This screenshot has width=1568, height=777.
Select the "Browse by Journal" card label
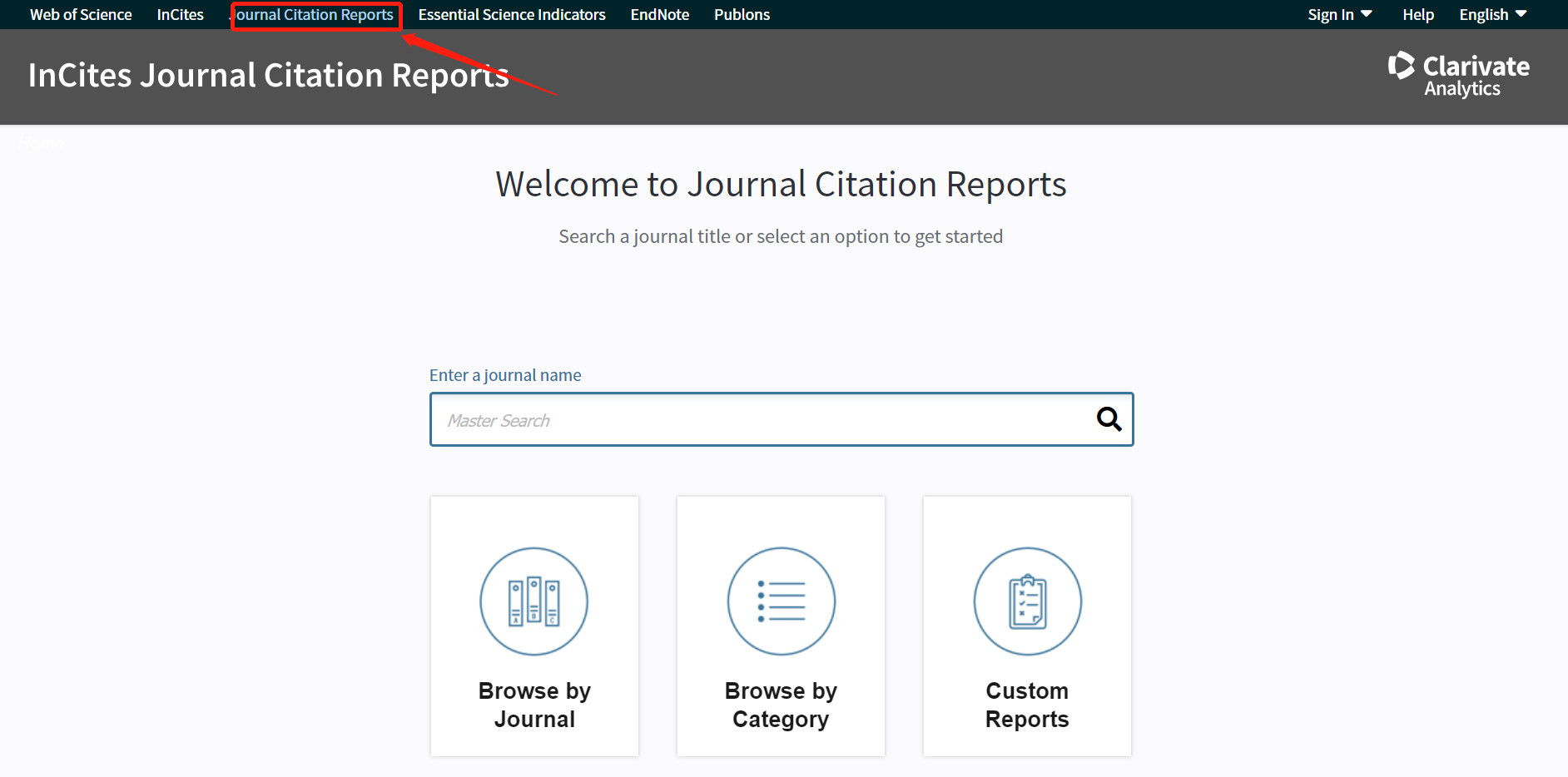tap(534, 705)
